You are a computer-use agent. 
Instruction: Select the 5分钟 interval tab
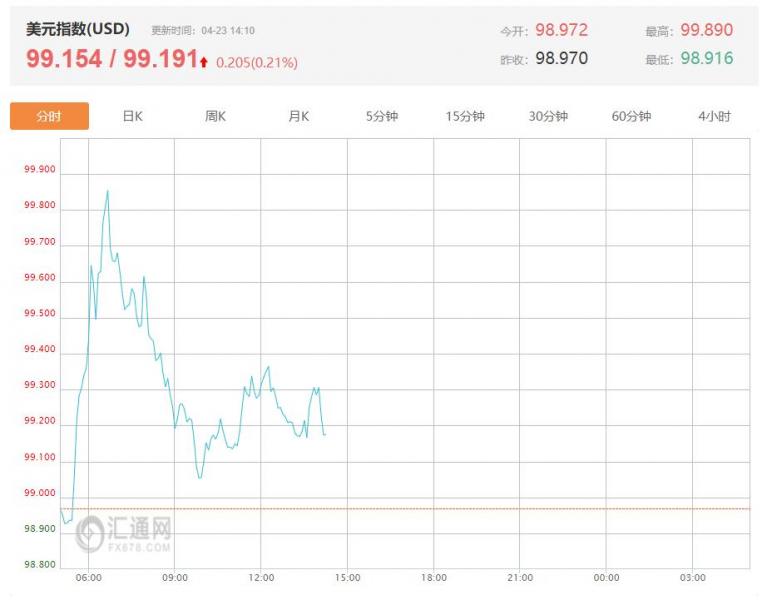[382, 116]
